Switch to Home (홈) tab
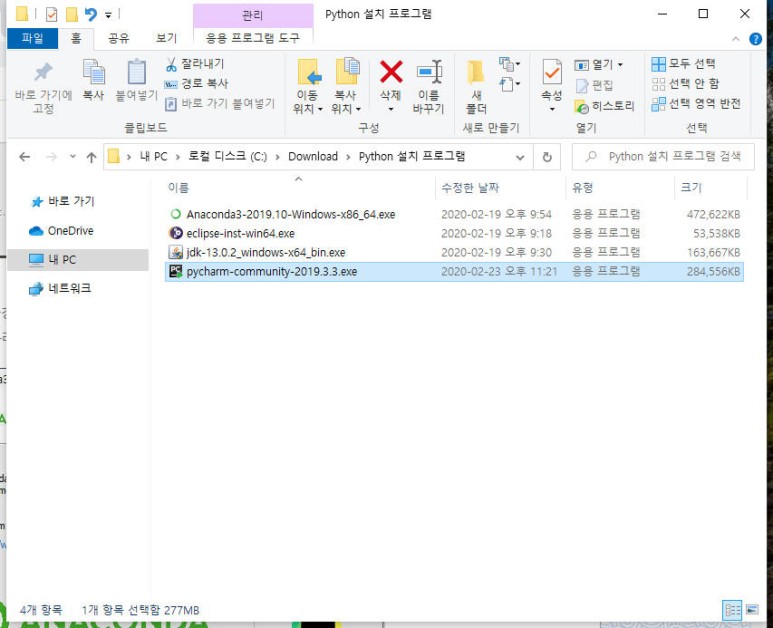773x628 pixels. pos(76,38)
